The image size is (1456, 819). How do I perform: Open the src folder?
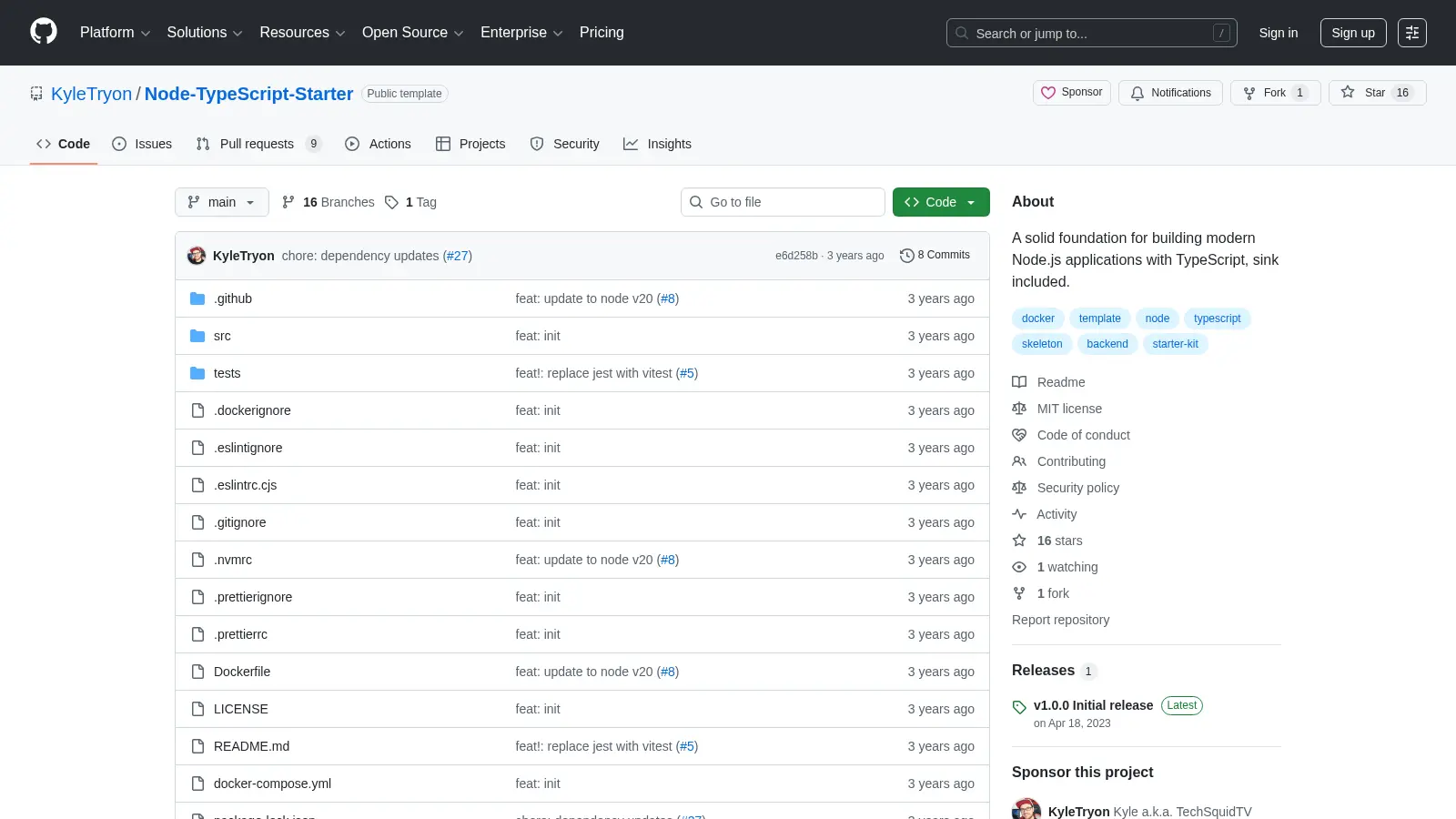pos(222,336)
